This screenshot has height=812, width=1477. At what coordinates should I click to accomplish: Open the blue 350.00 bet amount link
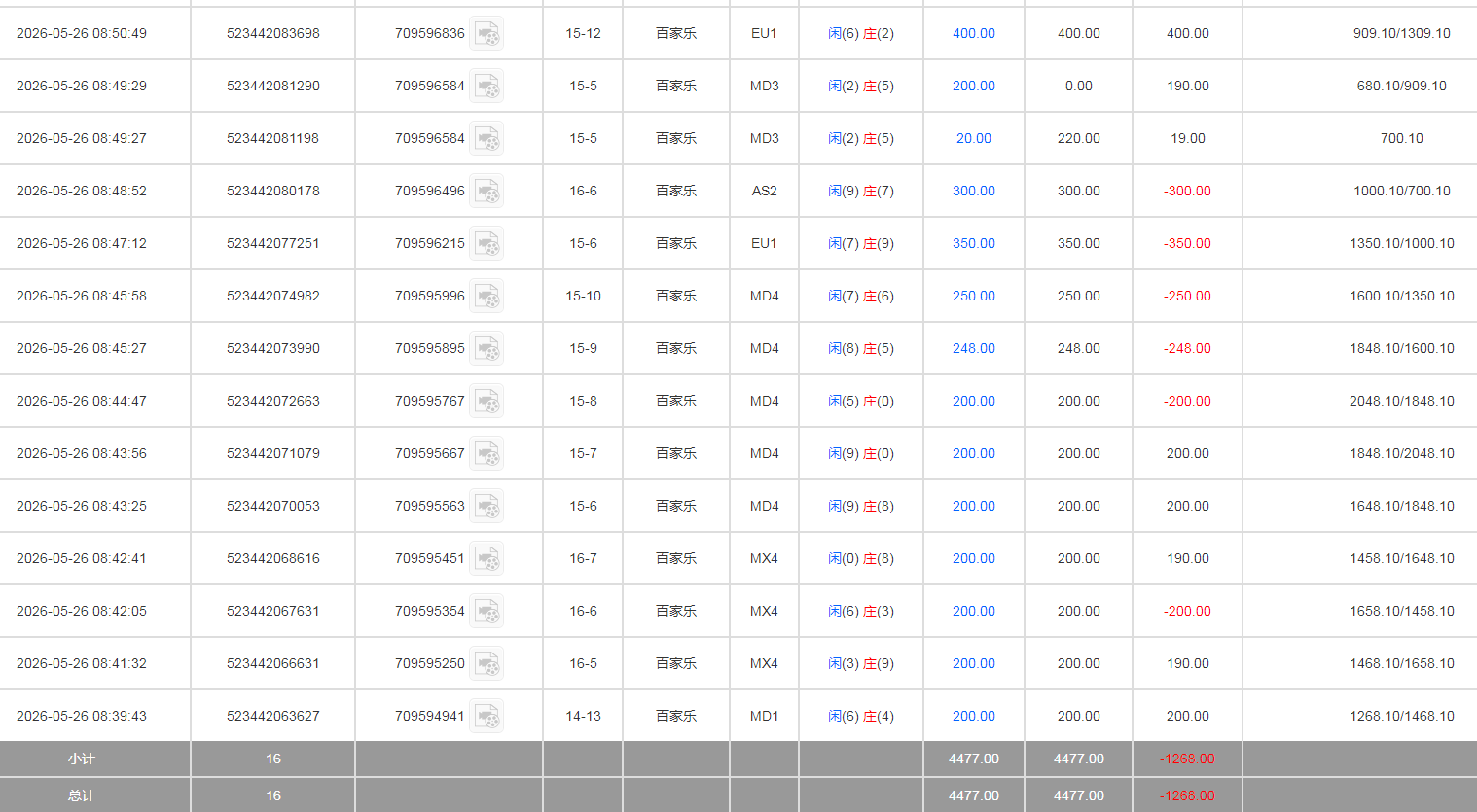pyautogui.click(x=973, y=243)
